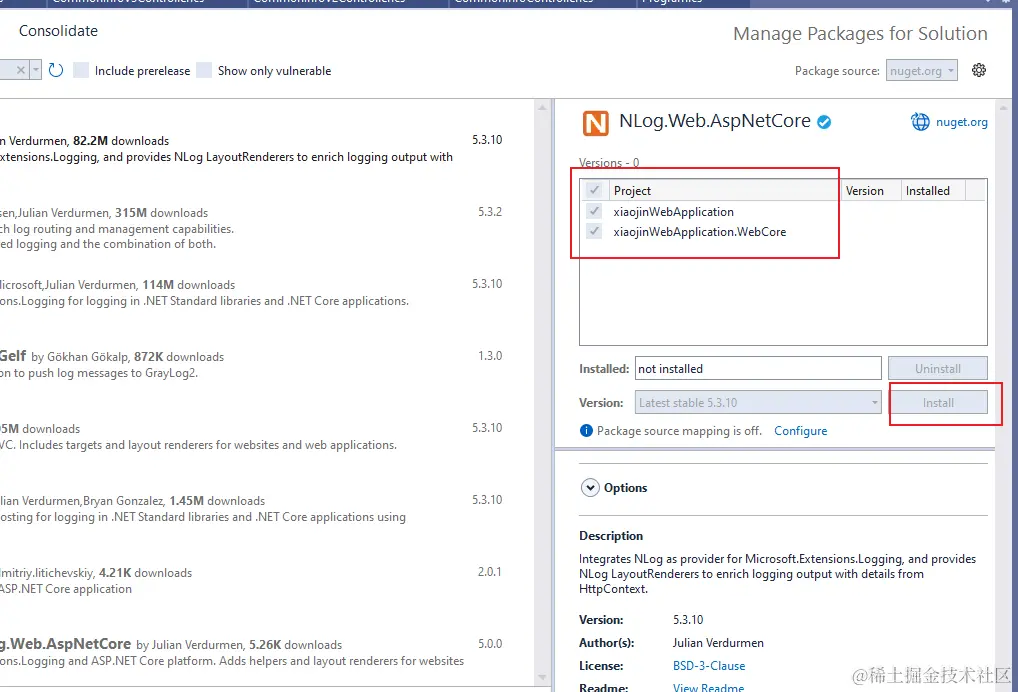Click the info icon beside package source mapping
Screen dimensions: 1018x692
point(586,430)
